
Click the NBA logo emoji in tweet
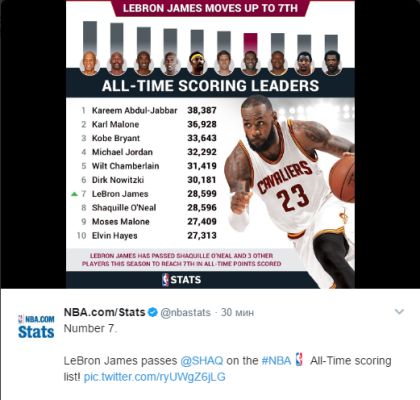pos(299,360)
